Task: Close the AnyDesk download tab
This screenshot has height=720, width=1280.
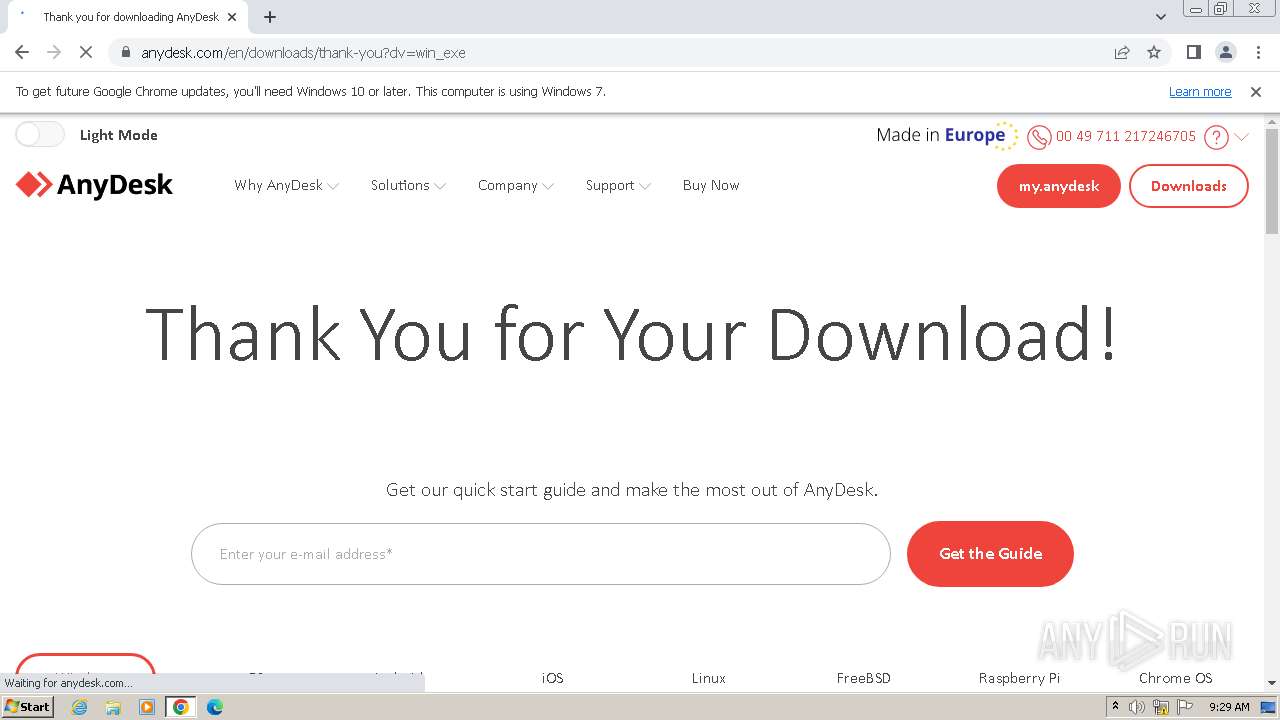Action: [x=234, y=17]
